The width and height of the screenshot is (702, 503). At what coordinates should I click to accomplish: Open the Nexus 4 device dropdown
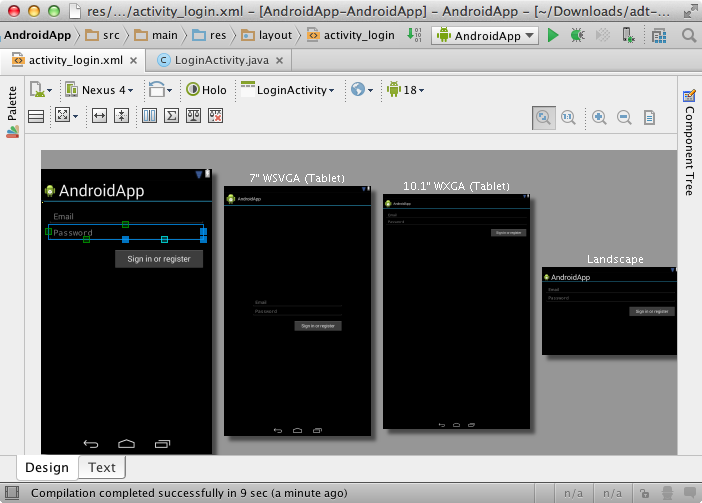[x=99, y=90]
